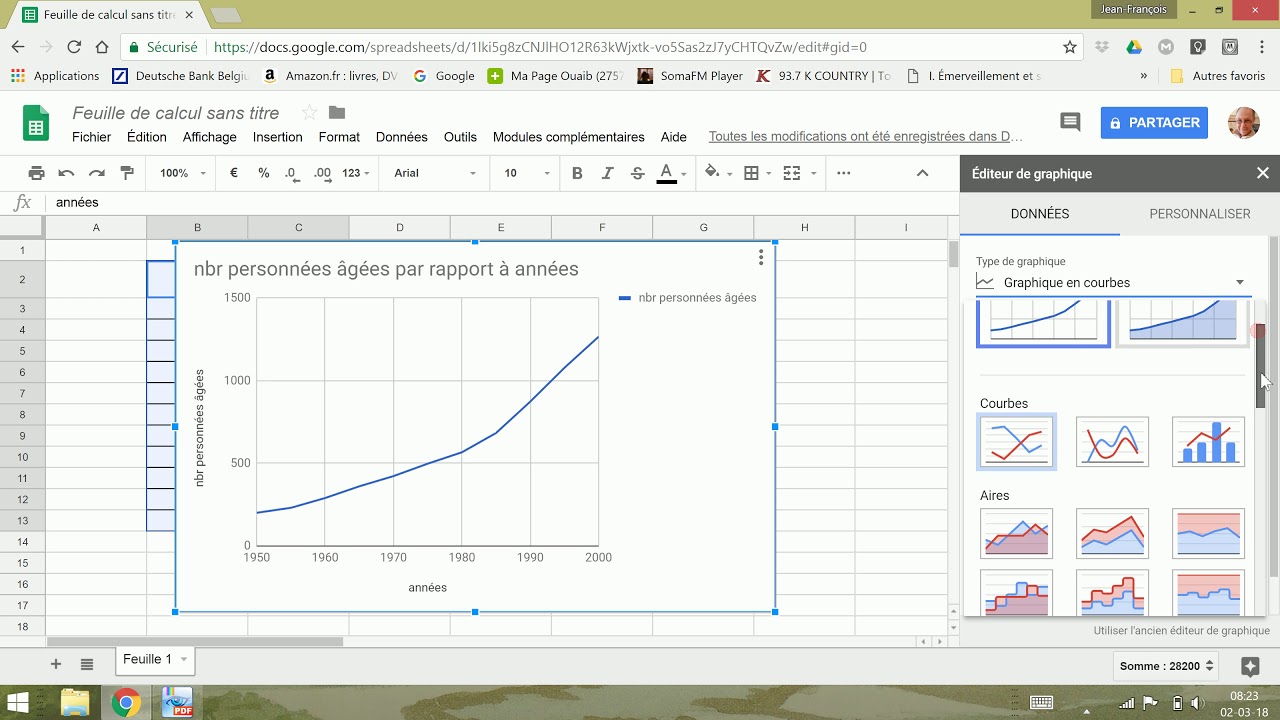Open the Applications bookmark

click(x=55, y=76)
